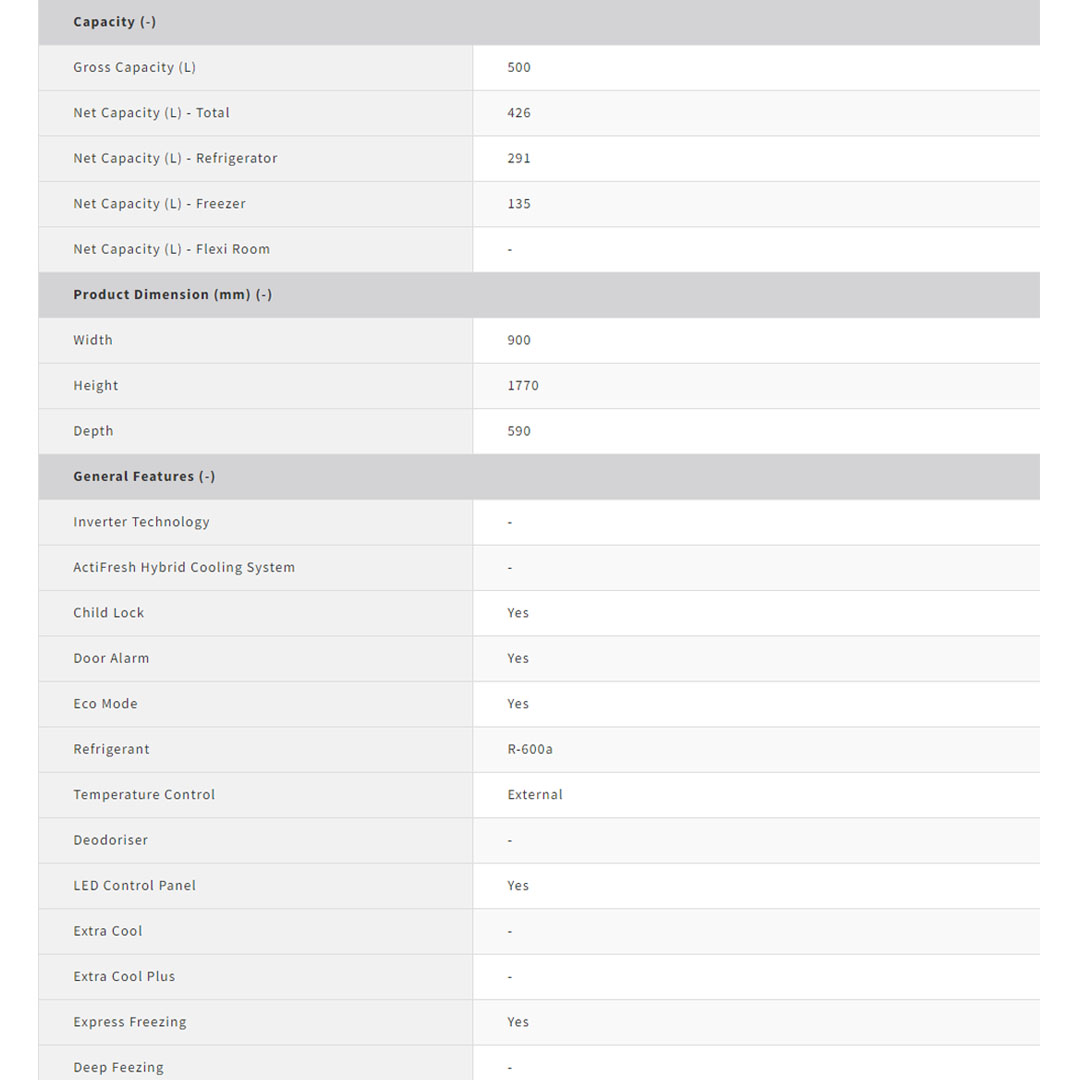The height and width of the screenshot is (1080, 1080).
Task: Click the Gross Capacity (L) label
Action: click(134, 68)
